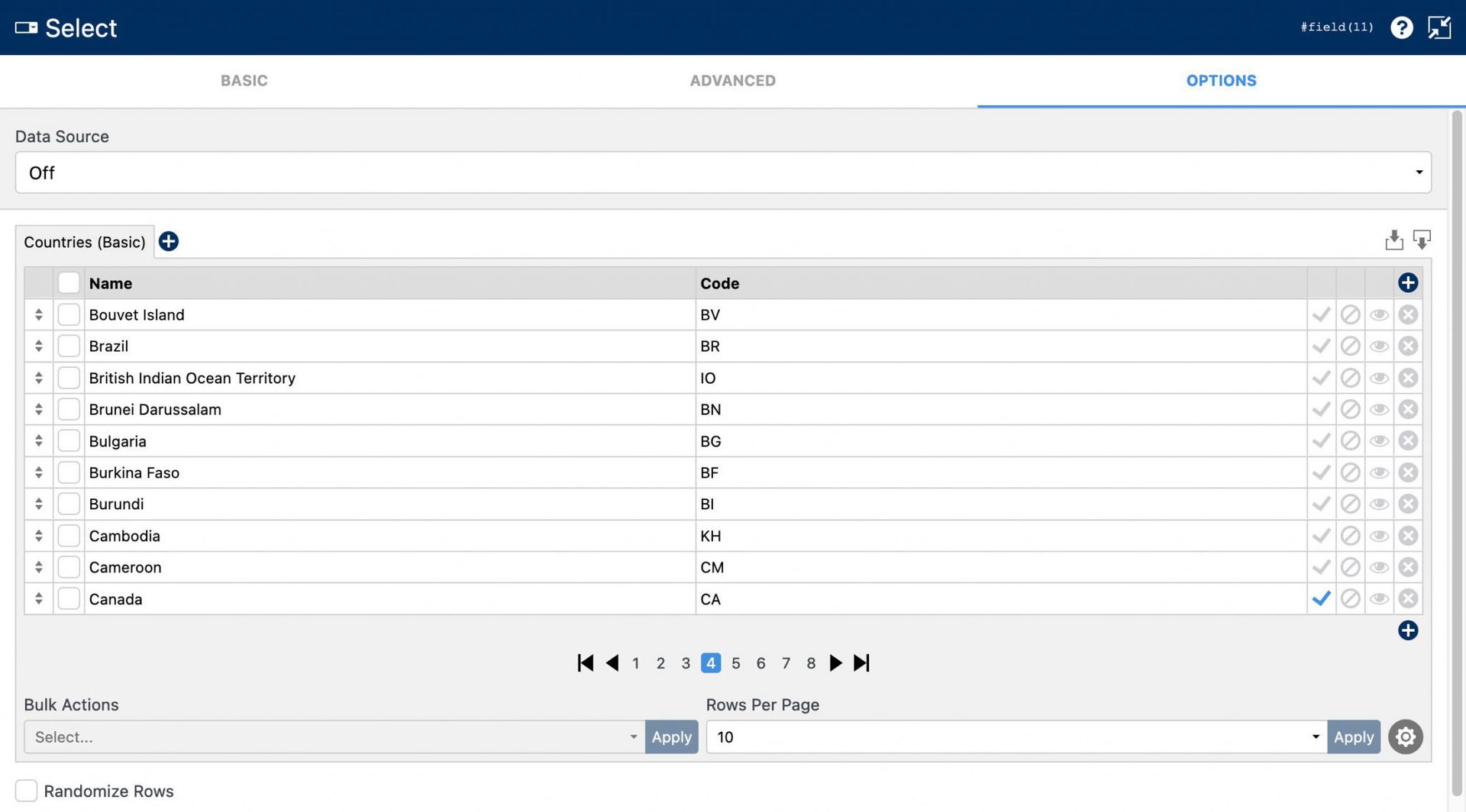Open the Data Source dropdown
The height and width of the screenshot is (812, 1466).
pyautogui.click(x=723, y=172)
